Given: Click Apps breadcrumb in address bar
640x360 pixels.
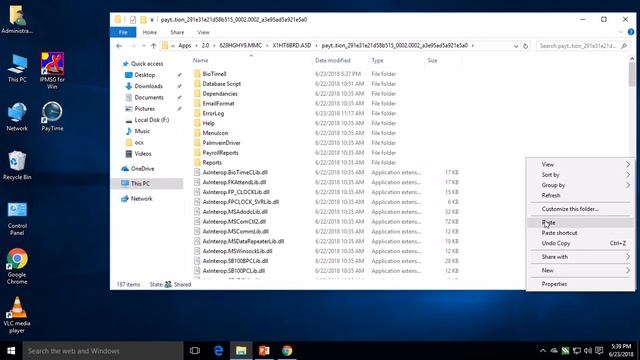Looking at the screenshot, I should pos(184,46).
